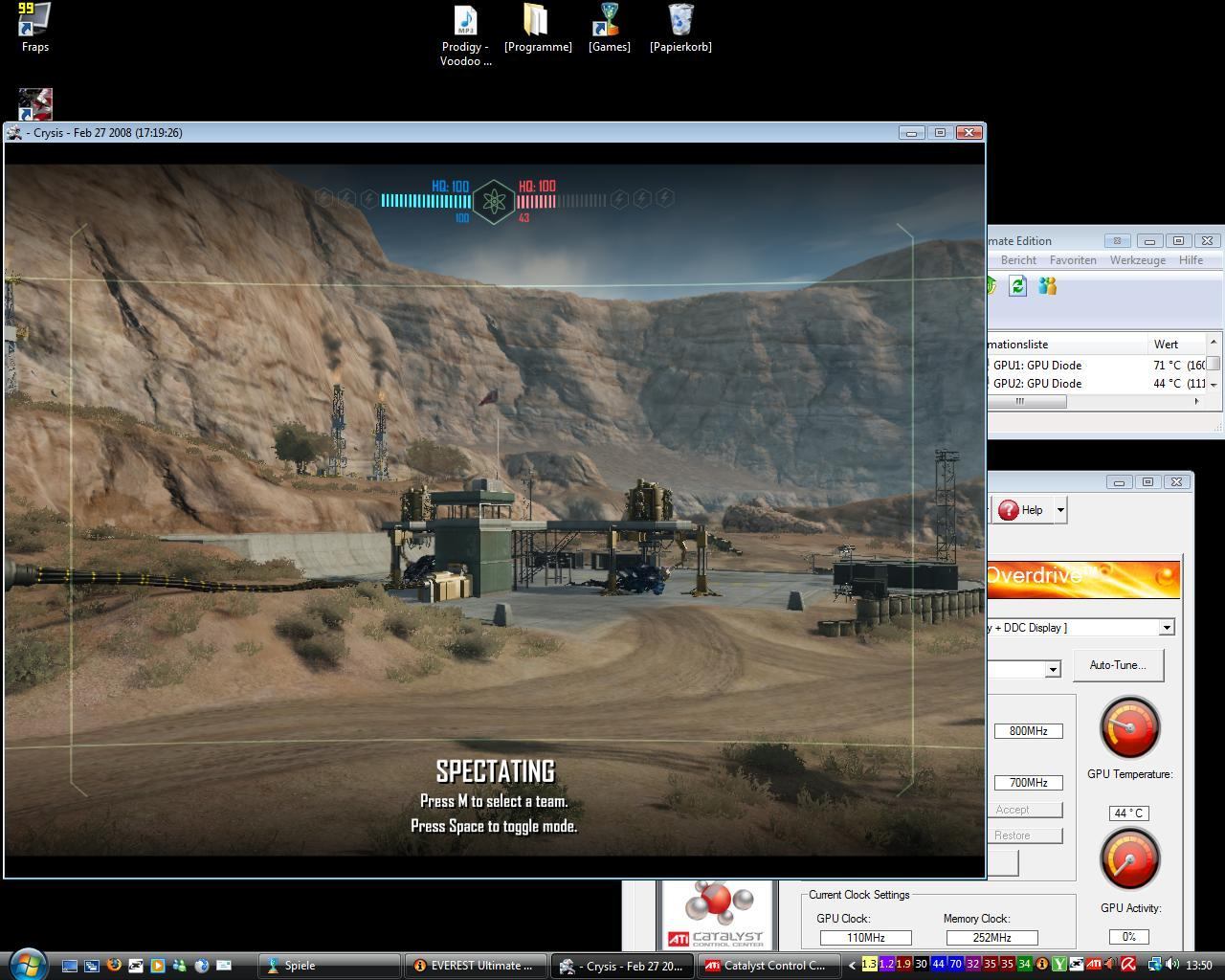
Task: Click the Informationsliste column header
Action: pos(1067,345)
